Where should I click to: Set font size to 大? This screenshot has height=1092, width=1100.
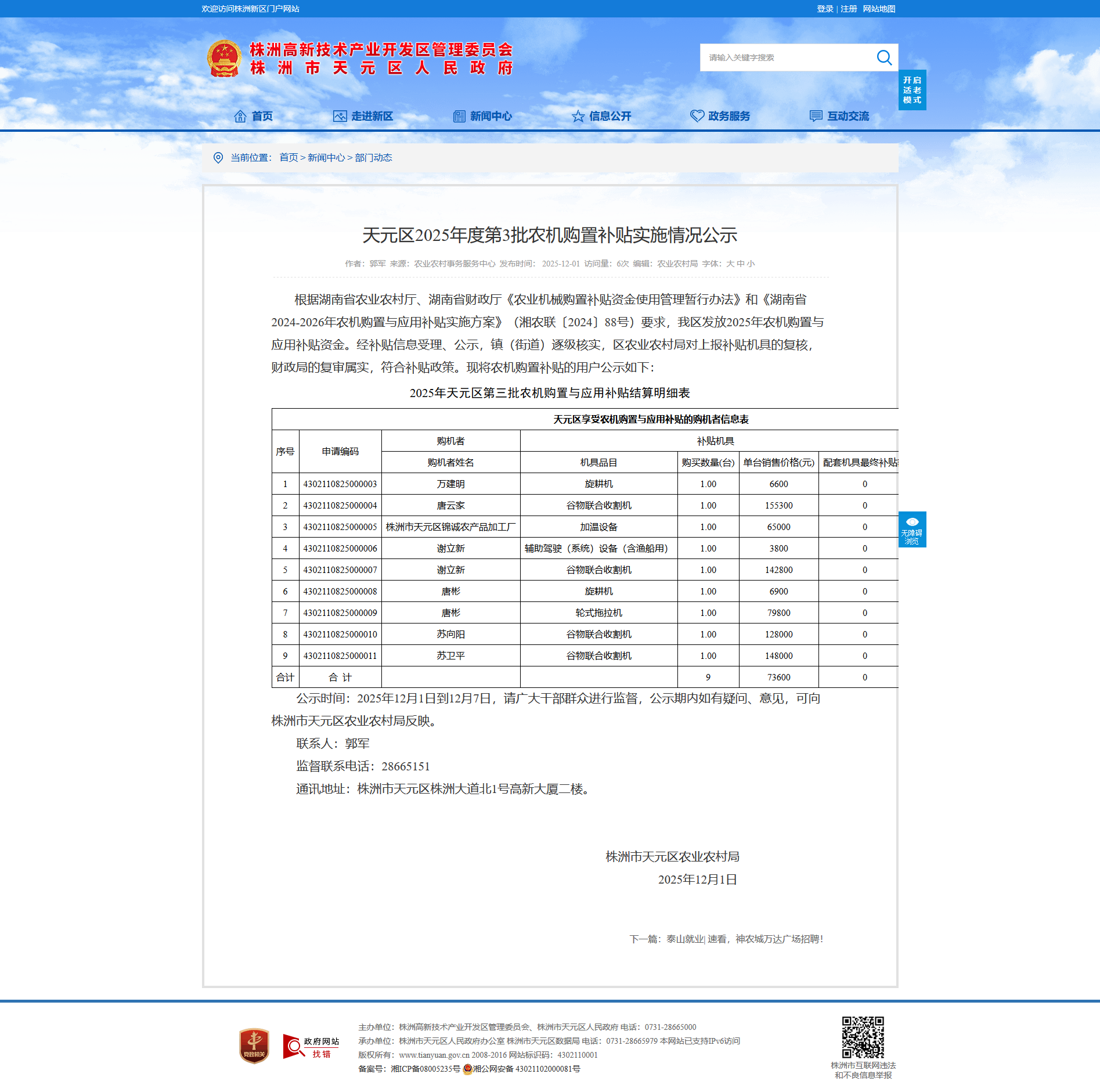pos(730,264)
